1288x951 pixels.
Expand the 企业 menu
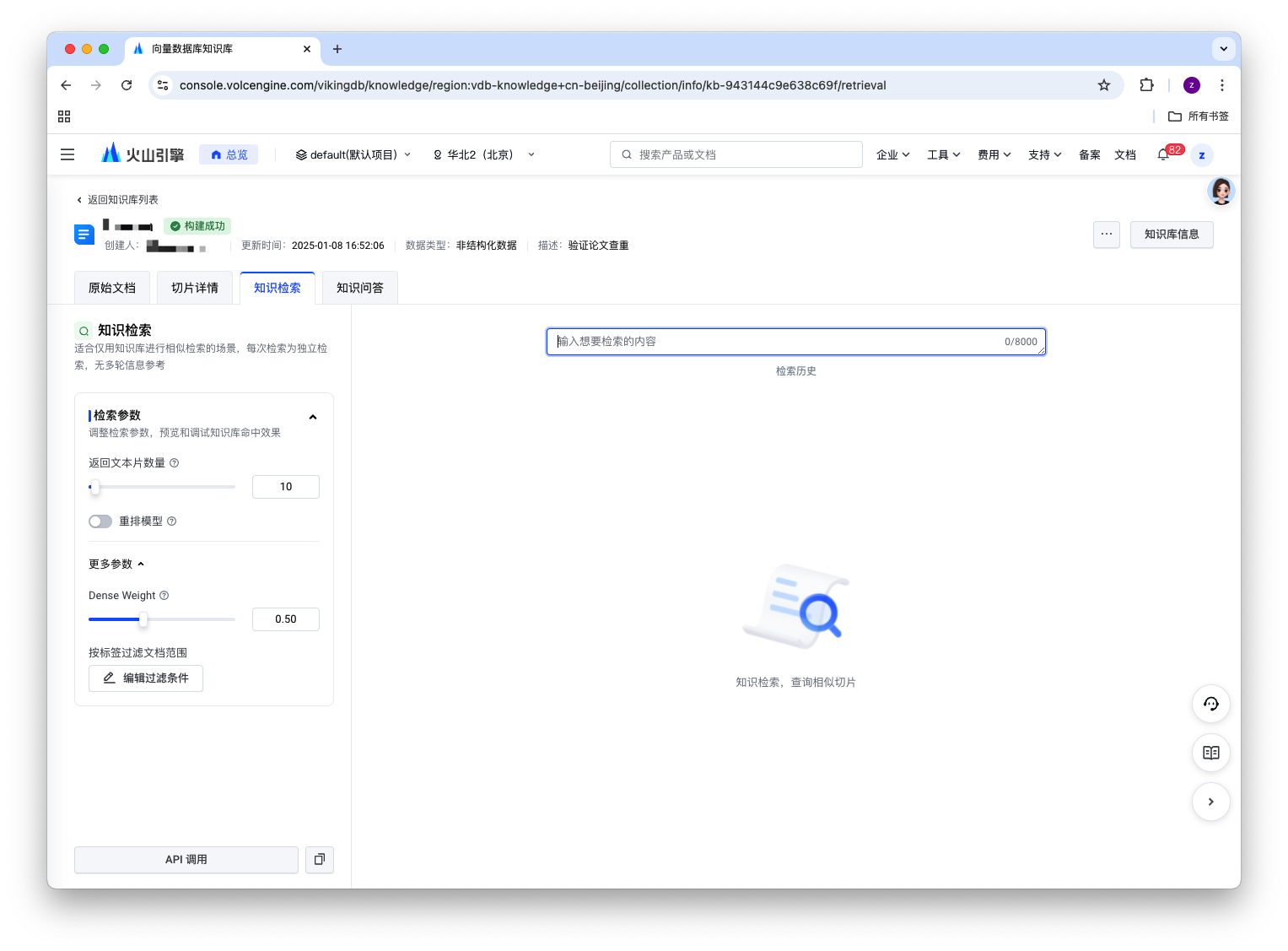pyautogui.click(x=893, y=154)
